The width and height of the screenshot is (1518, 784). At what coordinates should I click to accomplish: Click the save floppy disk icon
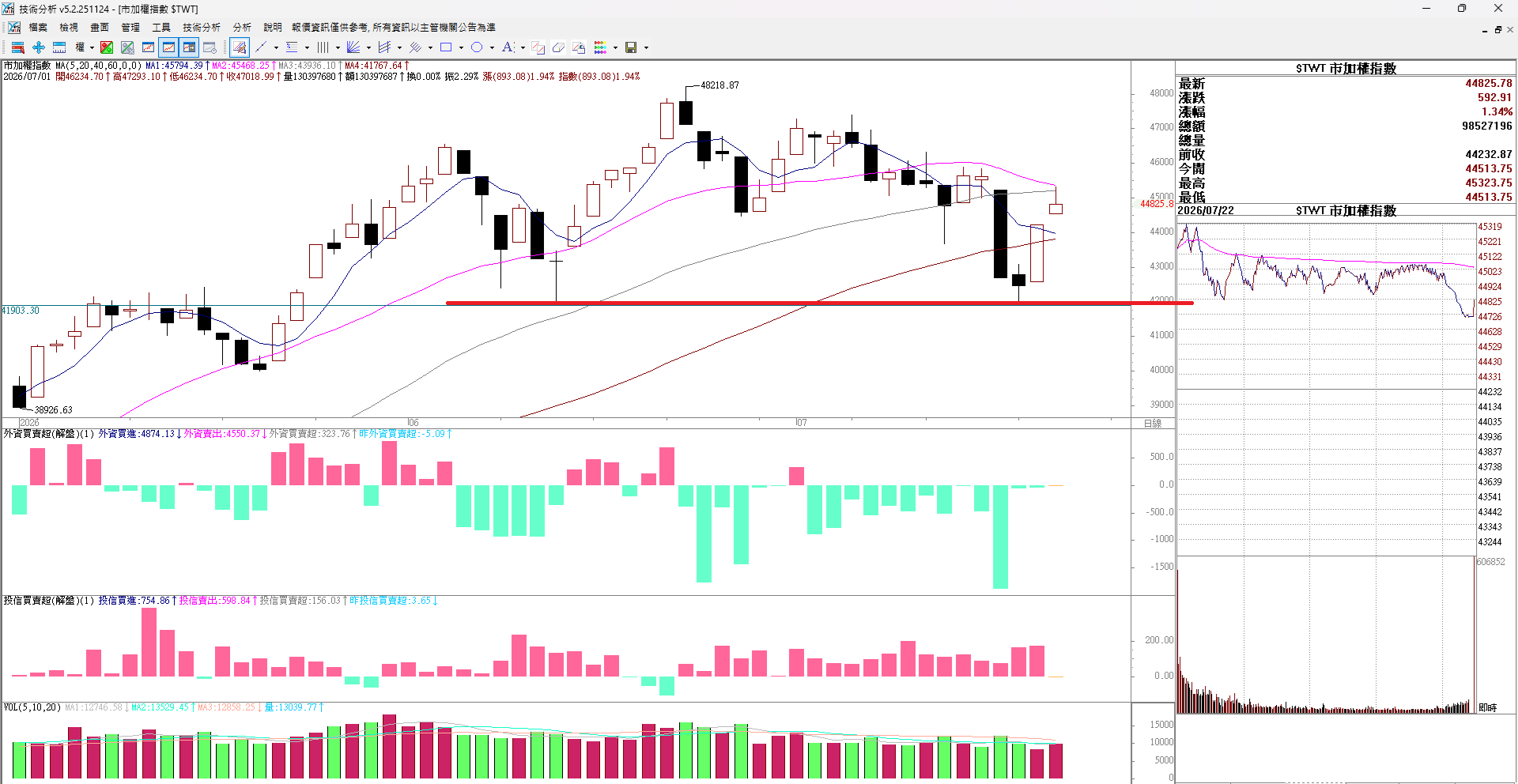pyautogui.click(x=631, y=47)
